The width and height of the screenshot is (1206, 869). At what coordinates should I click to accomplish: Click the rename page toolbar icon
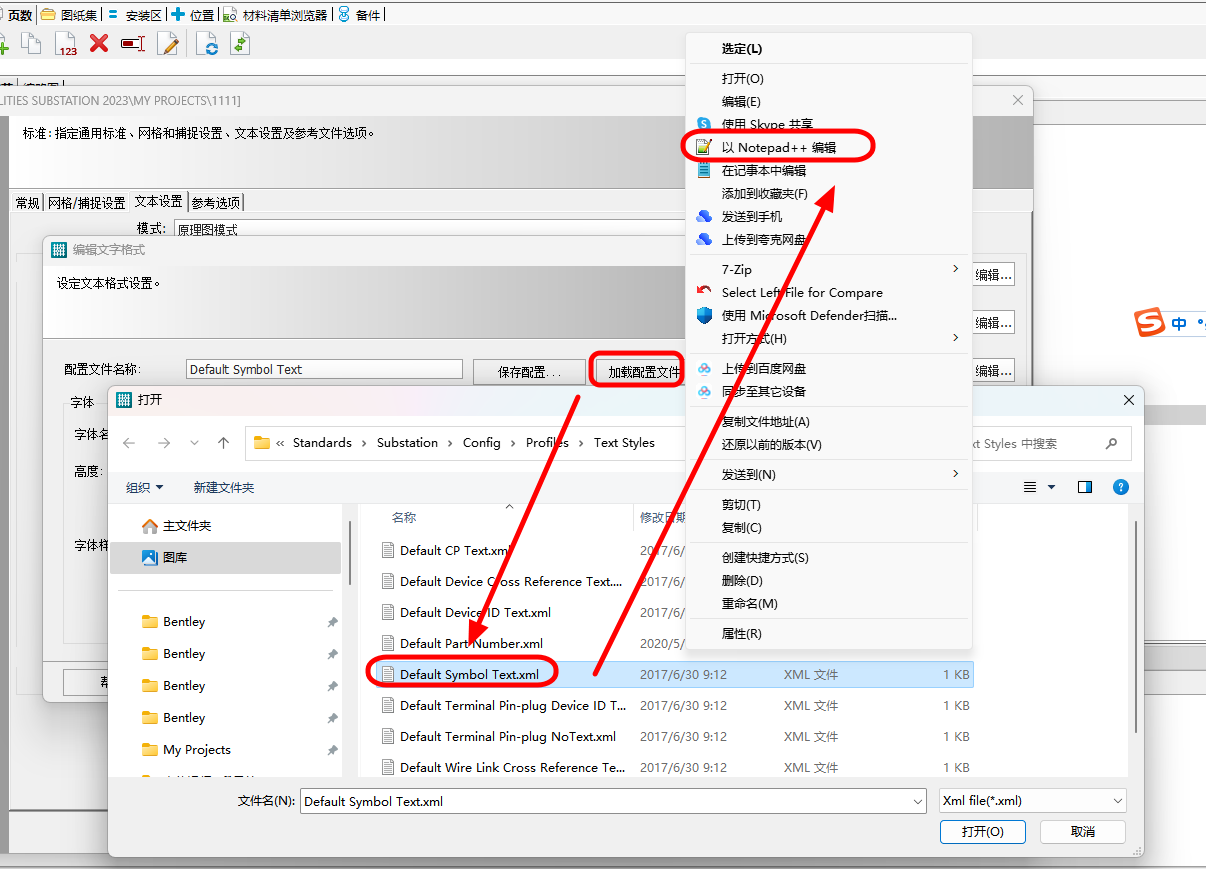point(133,44)
